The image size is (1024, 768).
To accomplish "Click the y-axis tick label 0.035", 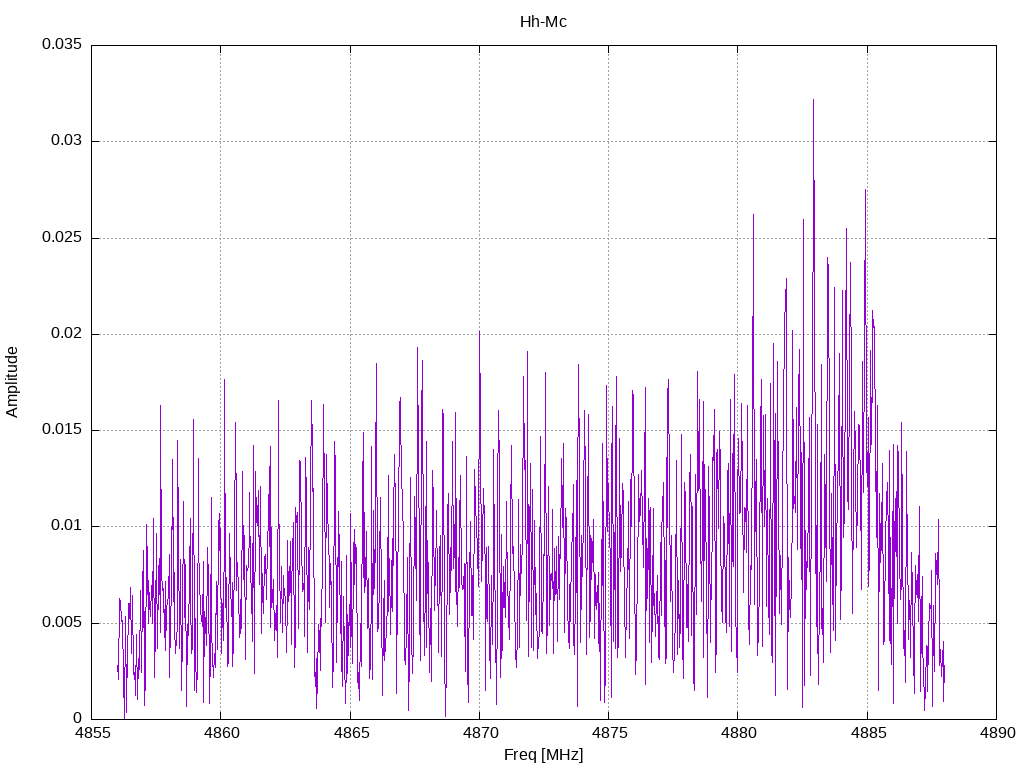I will (62, 44).
